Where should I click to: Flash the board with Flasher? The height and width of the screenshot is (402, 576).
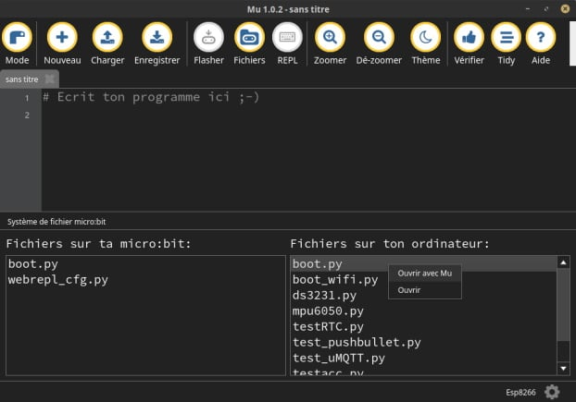[208, 37]
